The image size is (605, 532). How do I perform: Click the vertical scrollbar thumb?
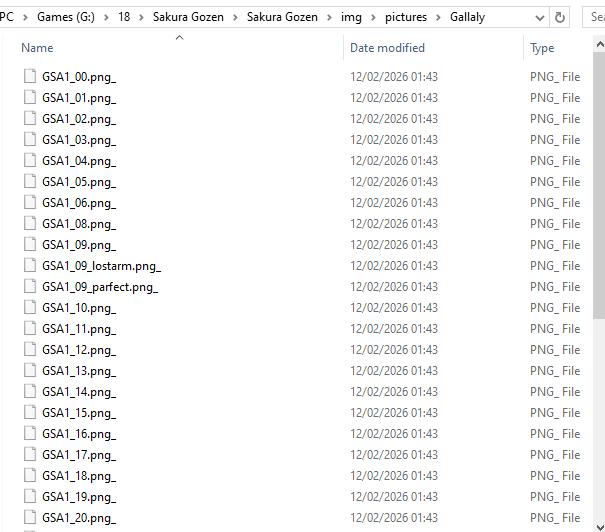tap(600, 185)
